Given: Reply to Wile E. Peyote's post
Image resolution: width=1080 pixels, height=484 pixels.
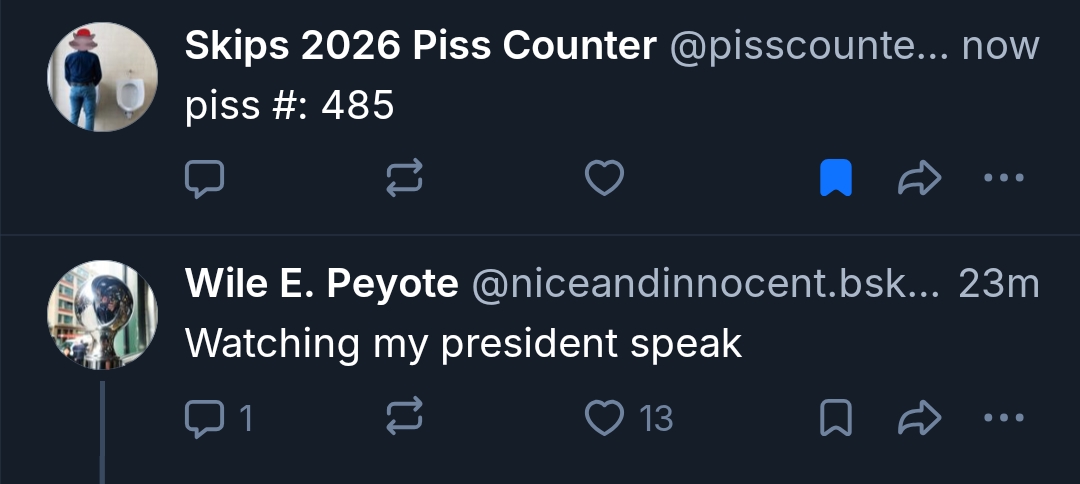Looking at the screenshot, I should tap(205, 418).
